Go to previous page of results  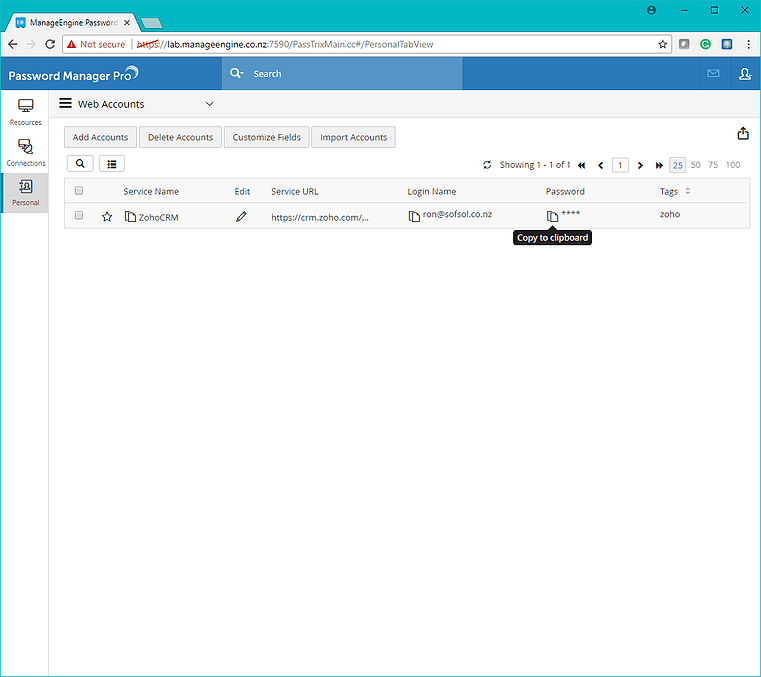pos(600,165)
